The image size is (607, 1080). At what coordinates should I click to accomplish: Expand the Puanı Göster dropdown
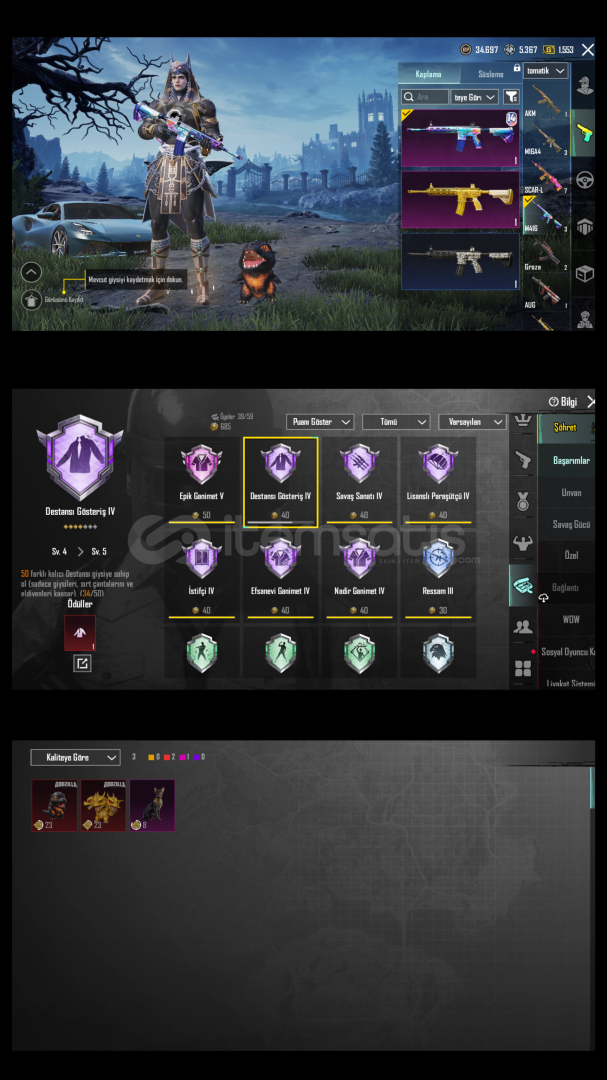(x=320, y=422)
